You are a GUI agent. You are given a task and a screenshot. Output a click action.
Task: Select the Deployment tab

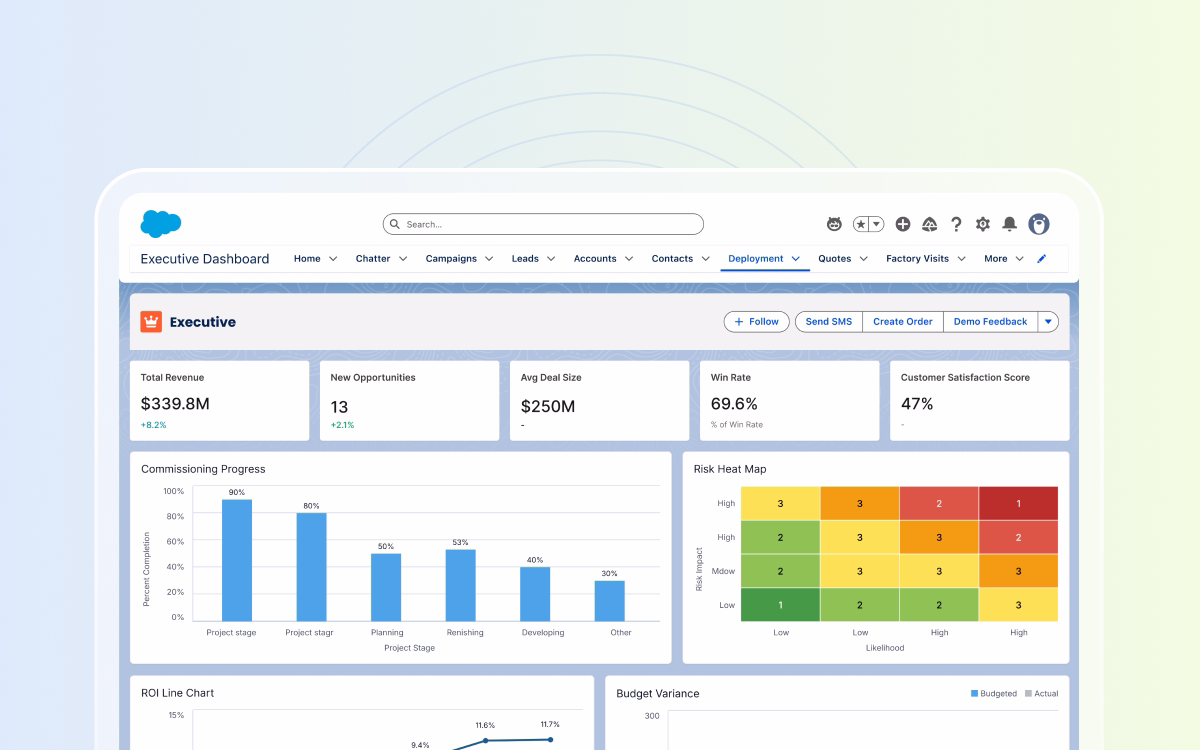click(x=756, y=258)
